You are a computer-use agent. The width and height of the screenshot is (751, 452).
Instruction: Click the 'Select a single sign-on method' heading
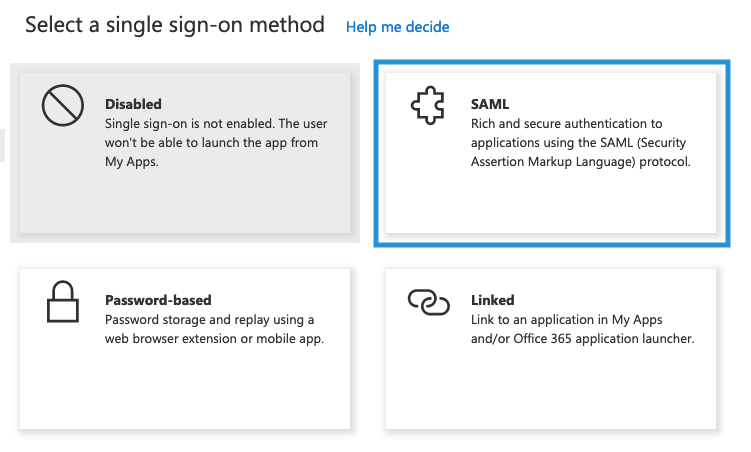click(175, 25)
